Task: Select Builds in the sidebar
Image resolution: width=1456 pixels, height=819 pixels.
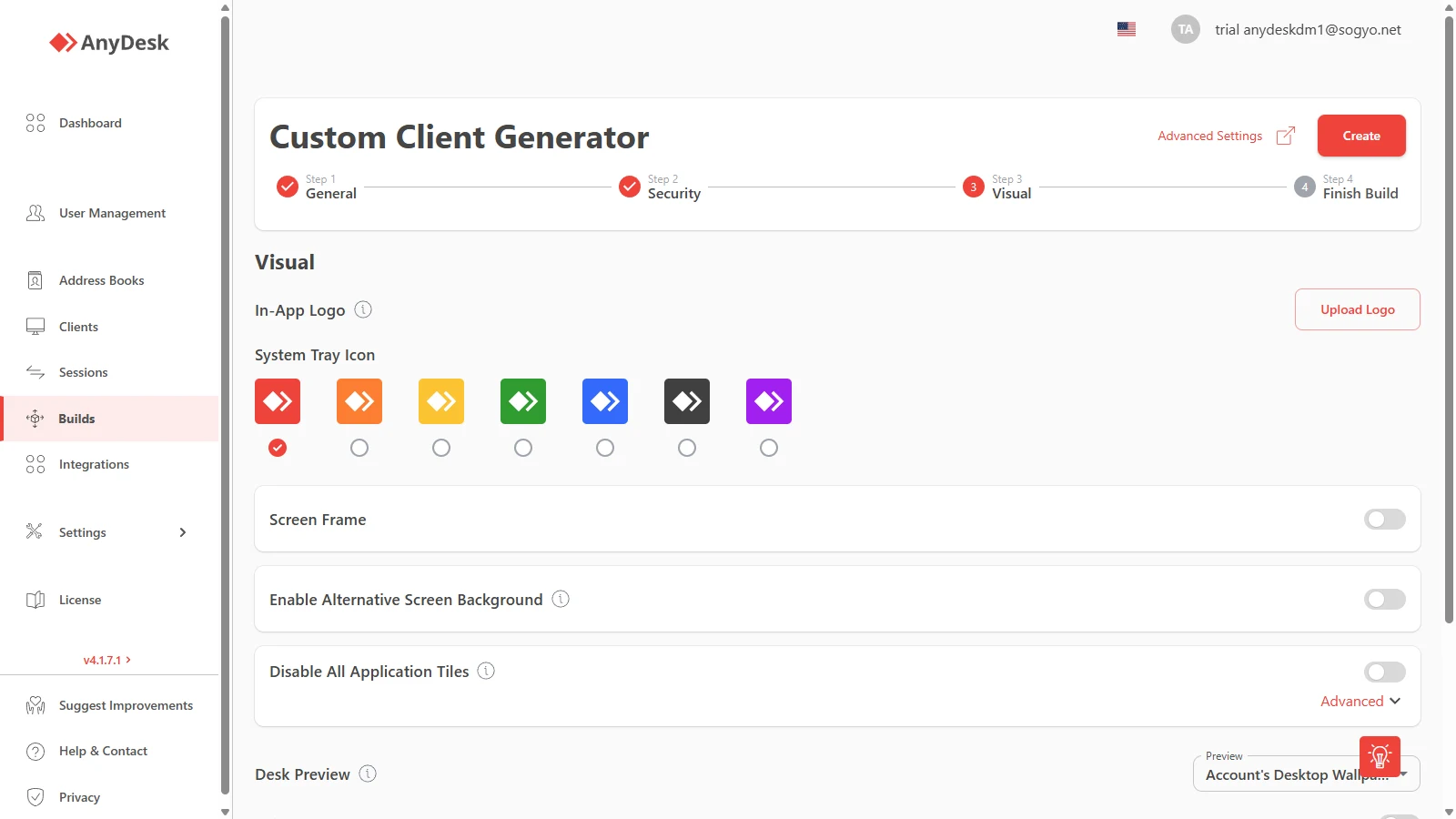Action: (109, 419)
